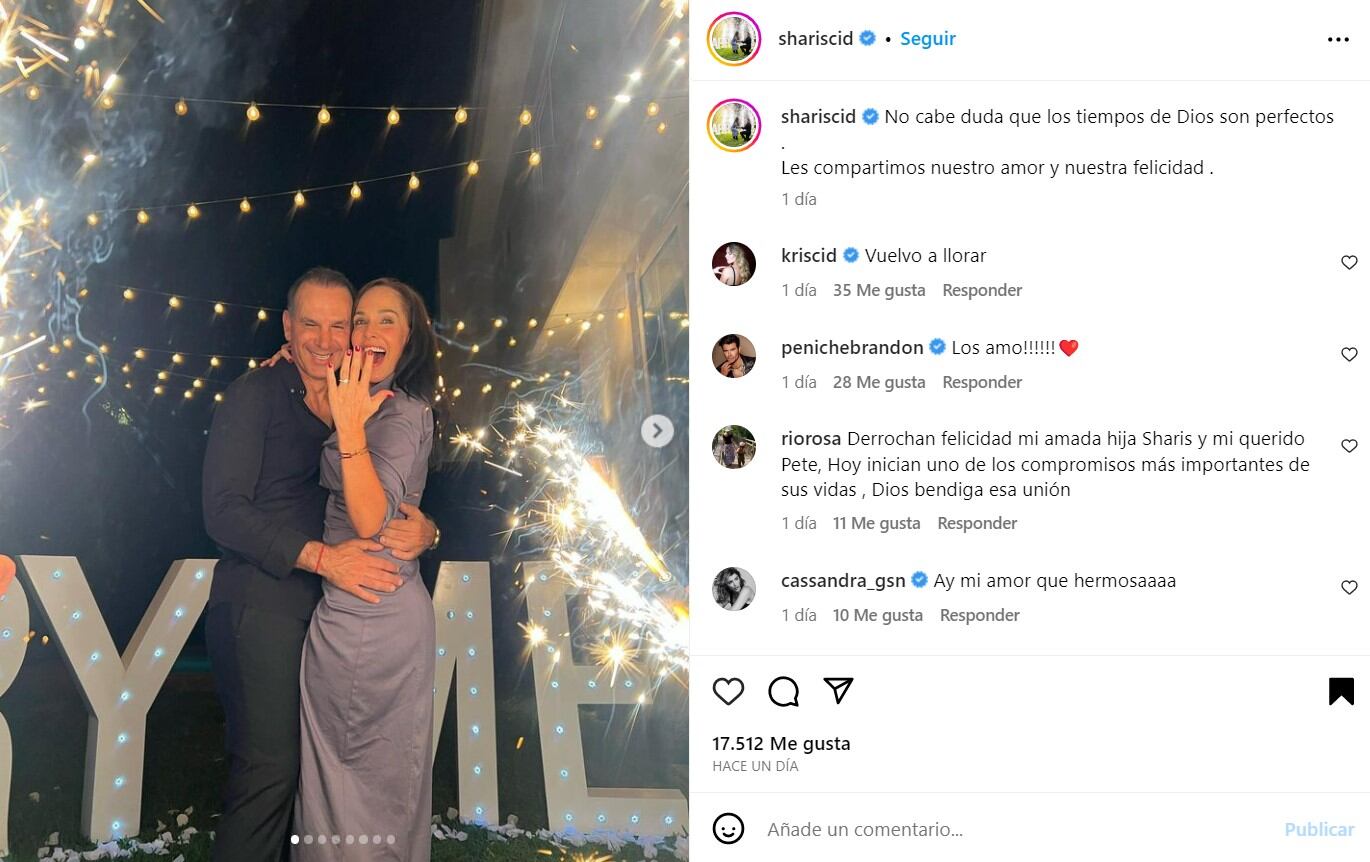This screenshot has width=1370, height=862.
Task: Like riorosa's comment with its heart
Action: (1349, 446)
